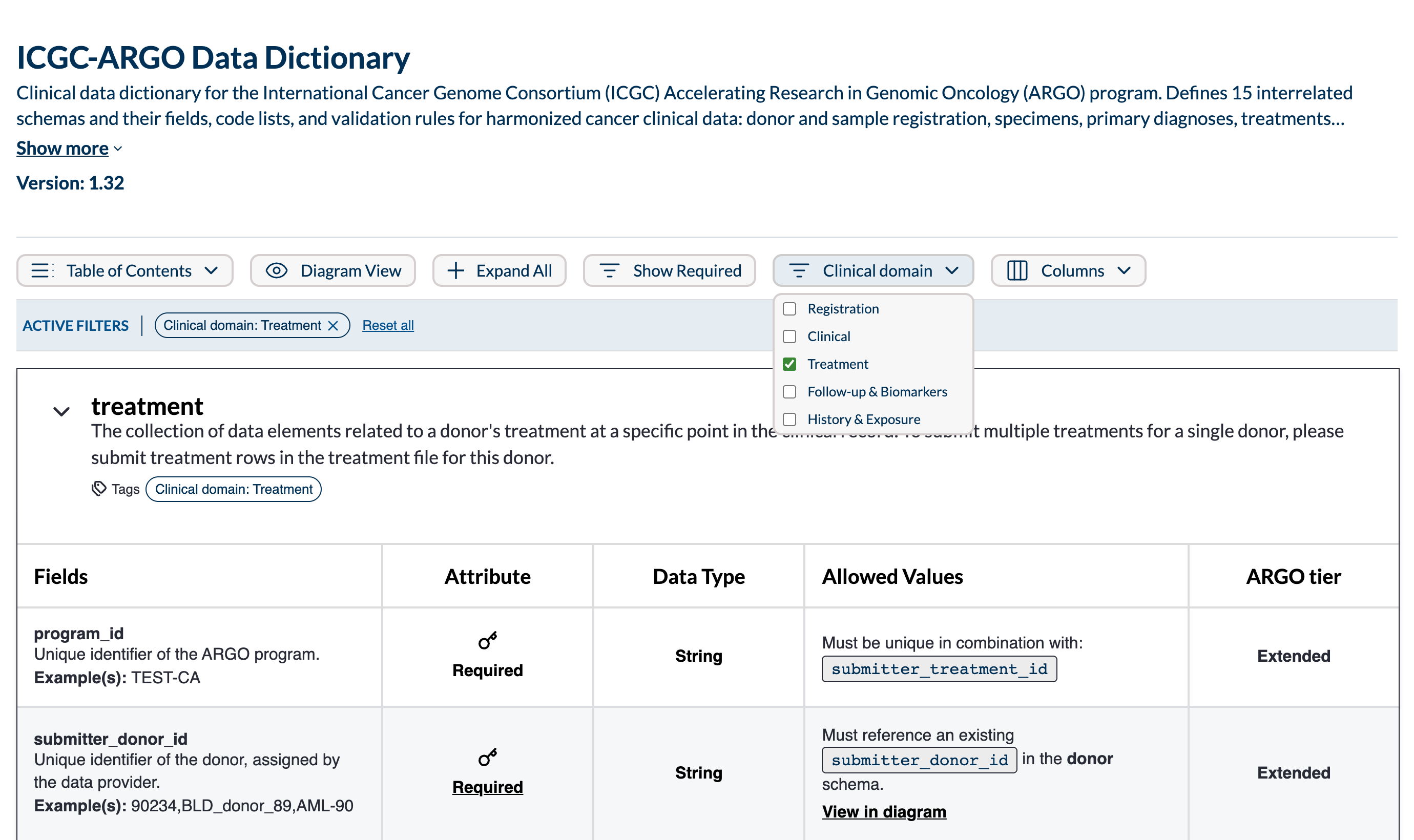1414x840 pixels.
Task: Click the Attribute column header
Action: 487,577
